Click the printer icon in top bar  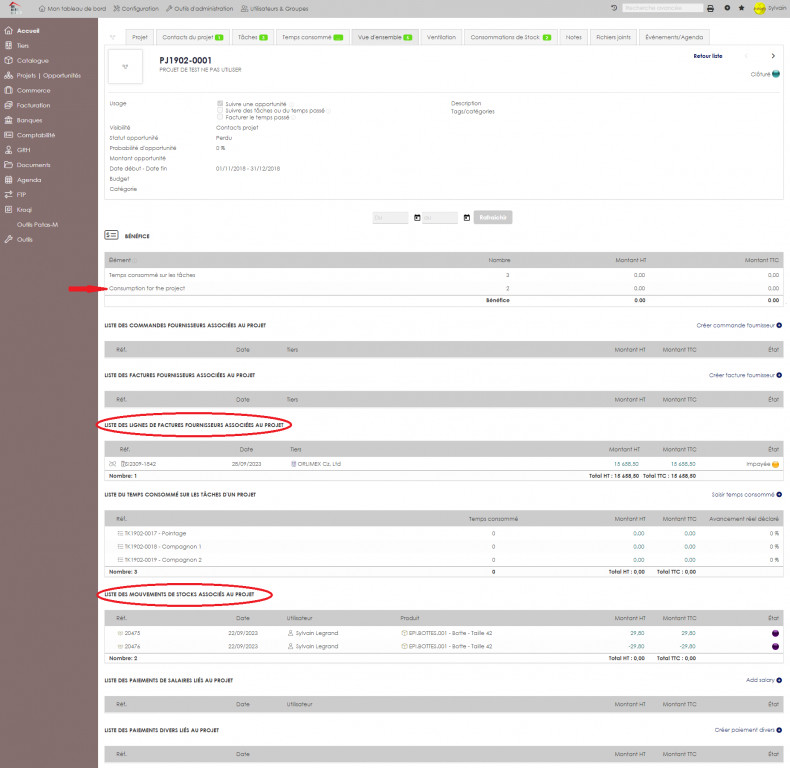click(x=710, y=9)
